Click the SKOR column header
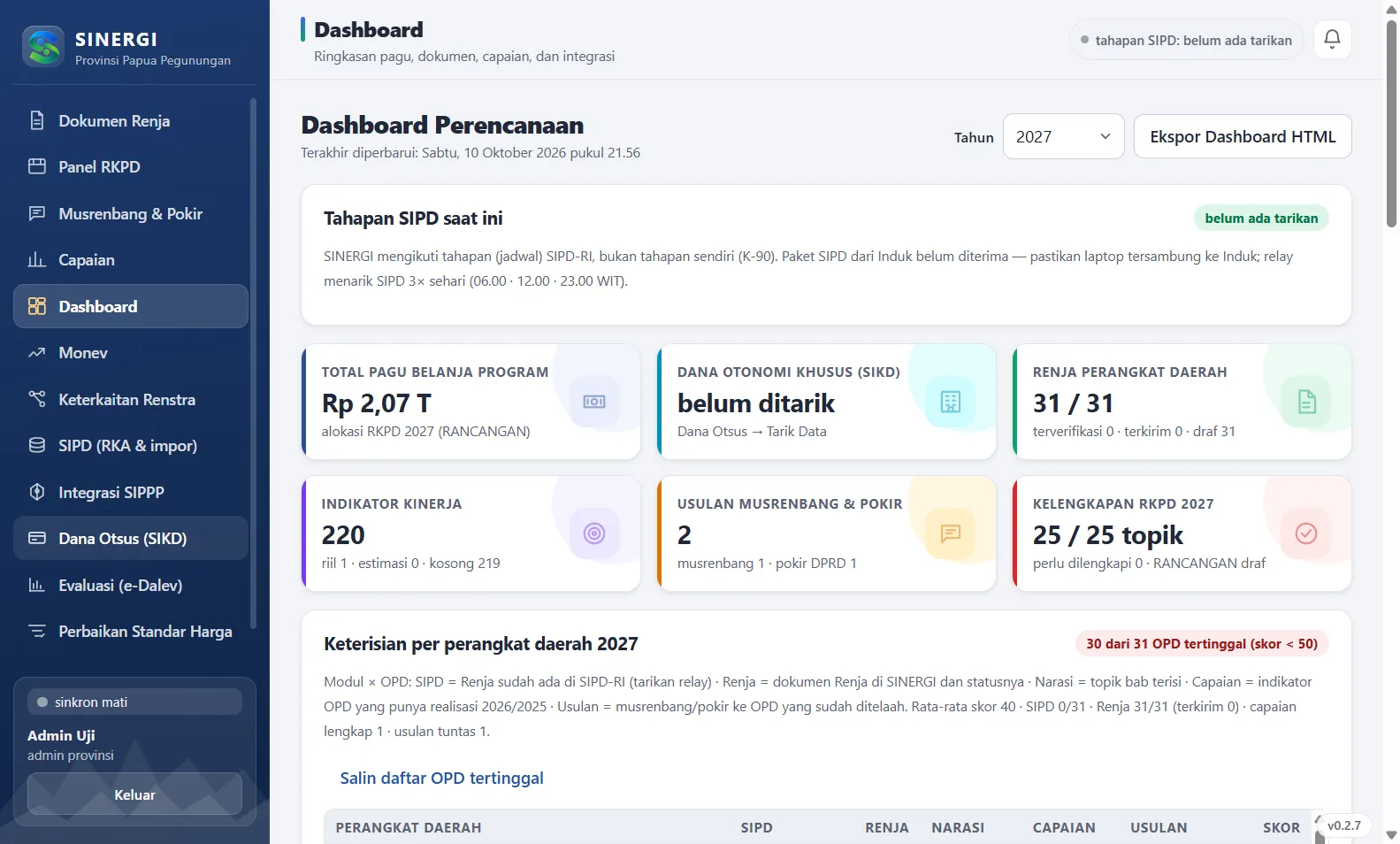1400x844 pixels. coord(1281,828)
